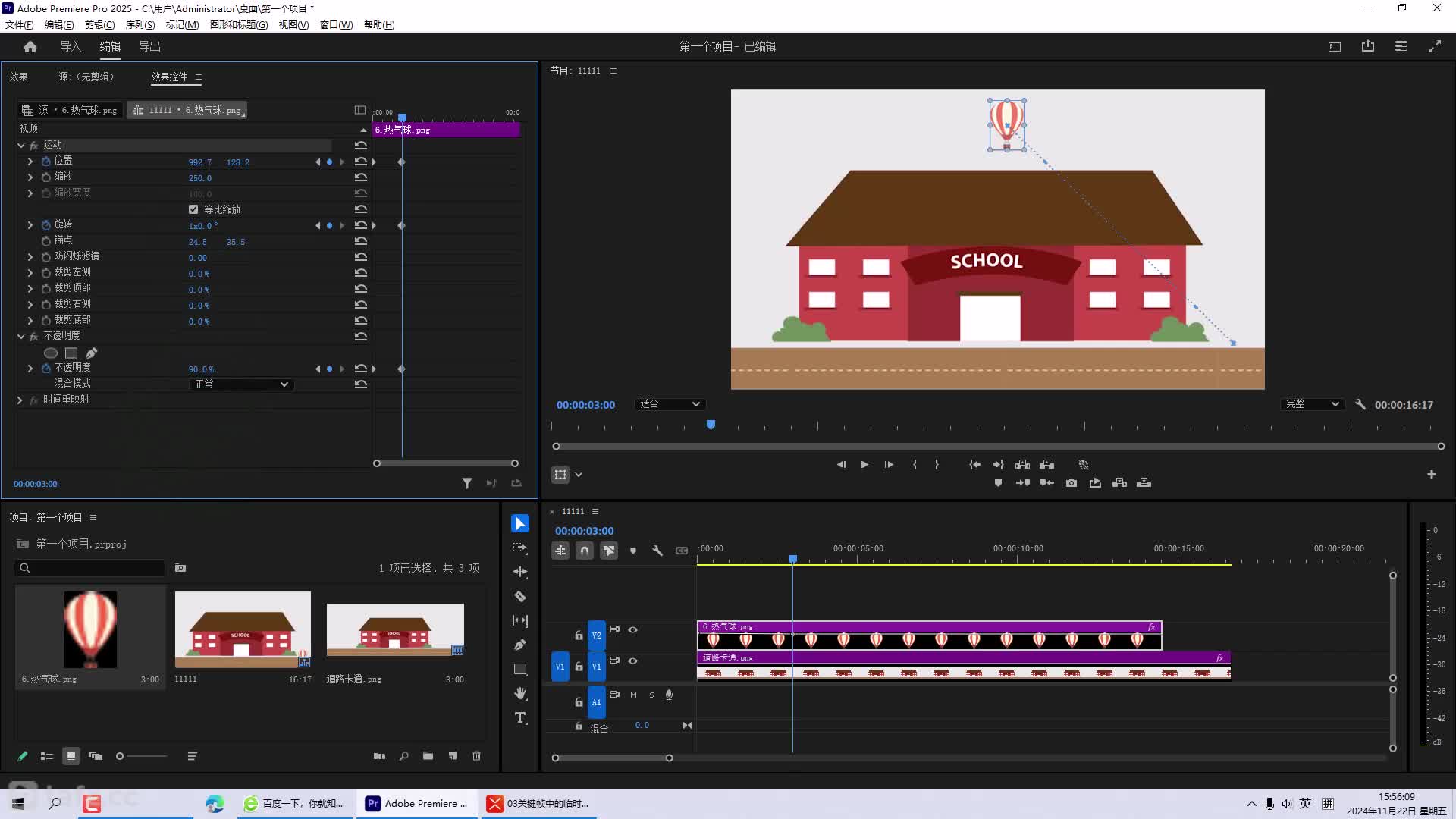The width and height of the screenshot is (1456, 819).
Task: Delete selected item with trash icon
Action: click(477, 755)
